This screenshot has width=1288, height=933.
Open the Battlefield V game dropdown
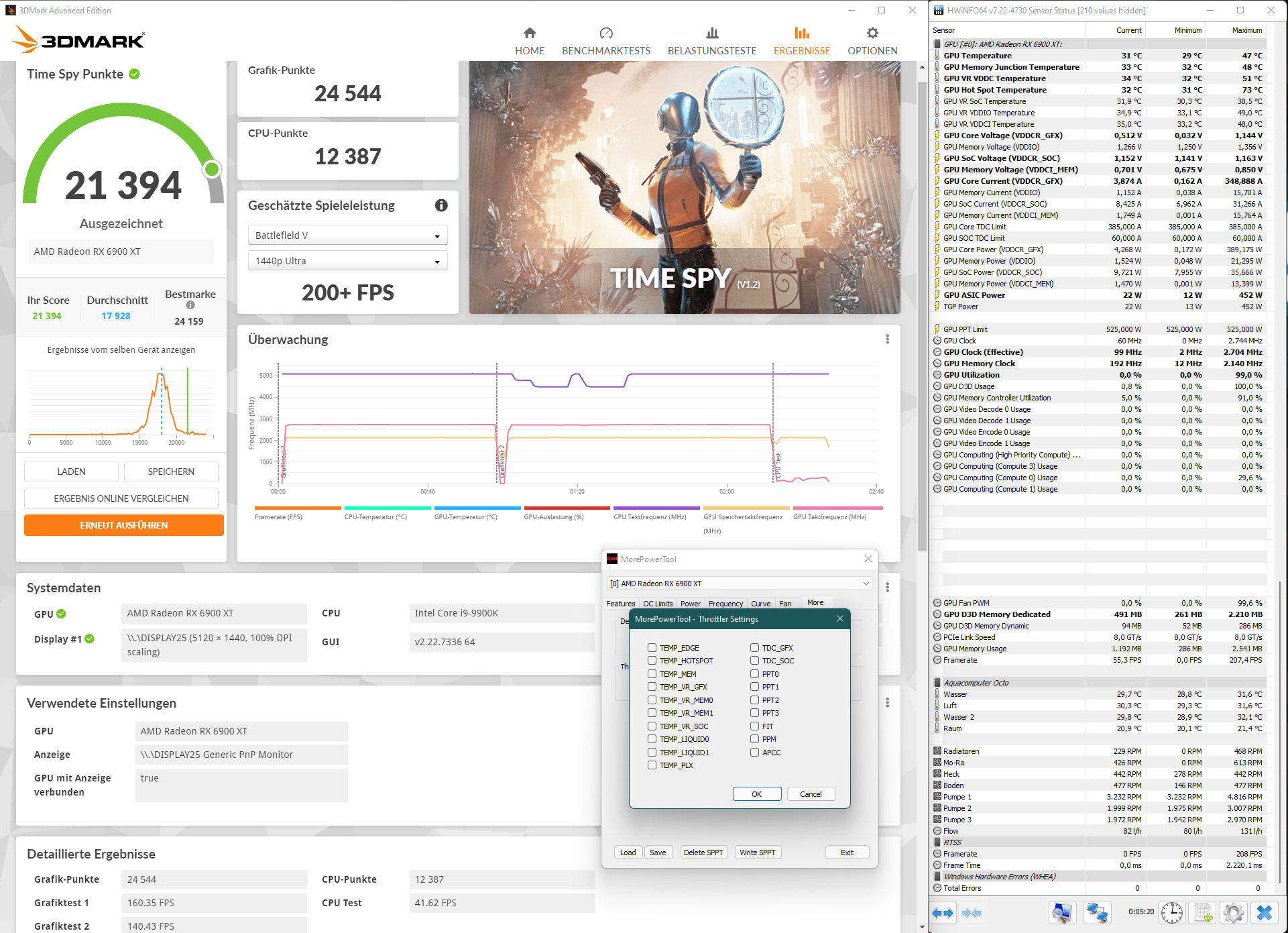click(x=348, y=235)
